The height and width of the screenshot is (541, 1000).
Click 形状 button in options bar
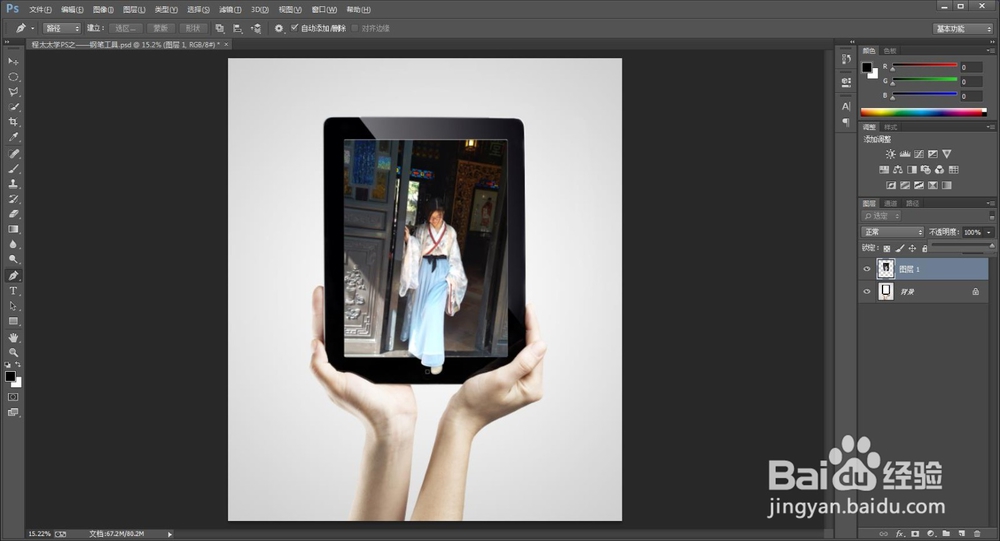[x=193, y=29]
